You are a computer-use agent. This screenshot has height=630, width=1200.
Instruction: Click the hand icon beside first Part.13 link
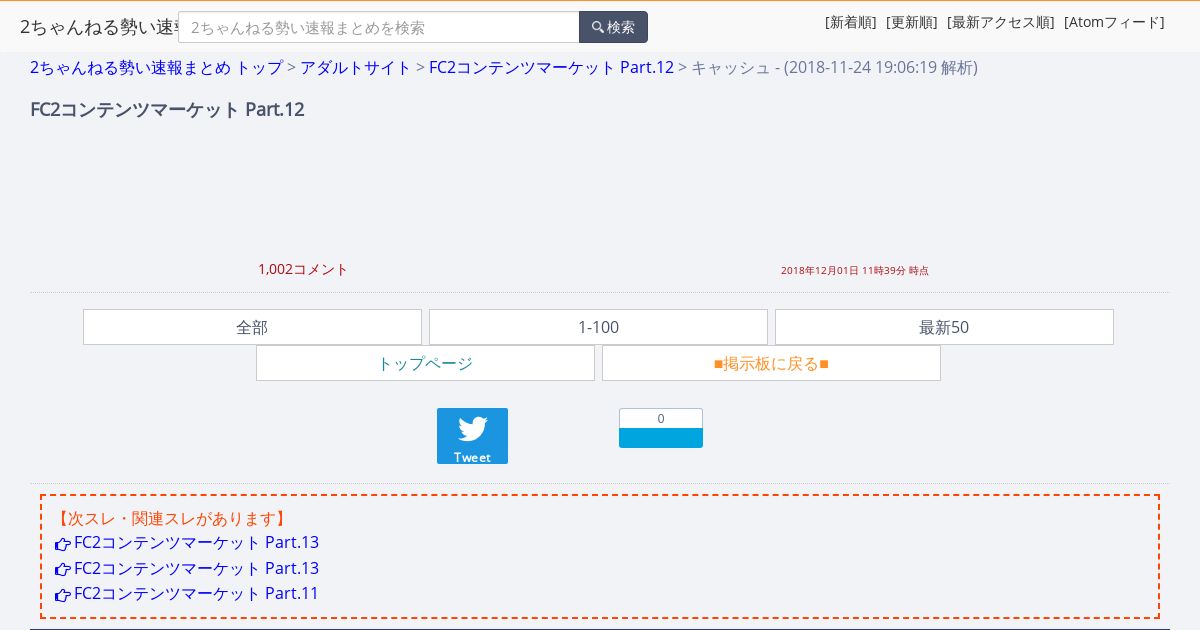(x=63, y=544)
